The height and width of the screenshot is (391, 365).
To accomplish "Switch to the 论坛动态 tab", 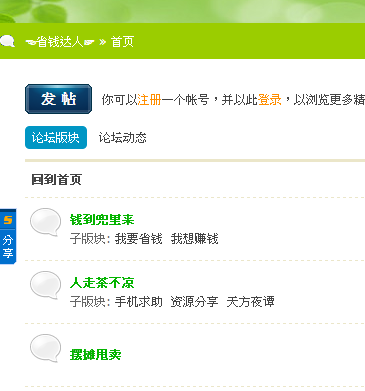I will click(x=123, y=137).
